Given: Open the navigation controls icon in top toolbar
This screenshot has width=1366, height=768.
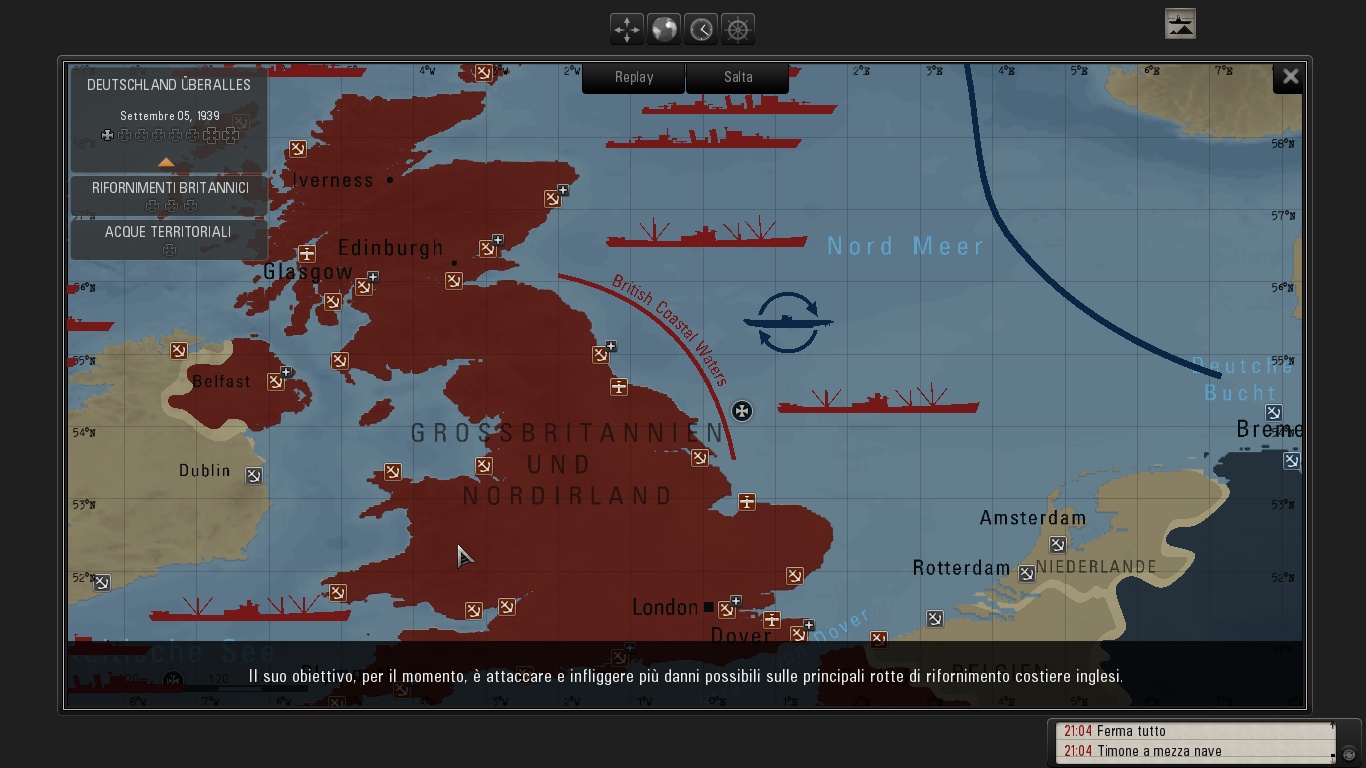Looking at the screenshot, I should click(627, 29).
